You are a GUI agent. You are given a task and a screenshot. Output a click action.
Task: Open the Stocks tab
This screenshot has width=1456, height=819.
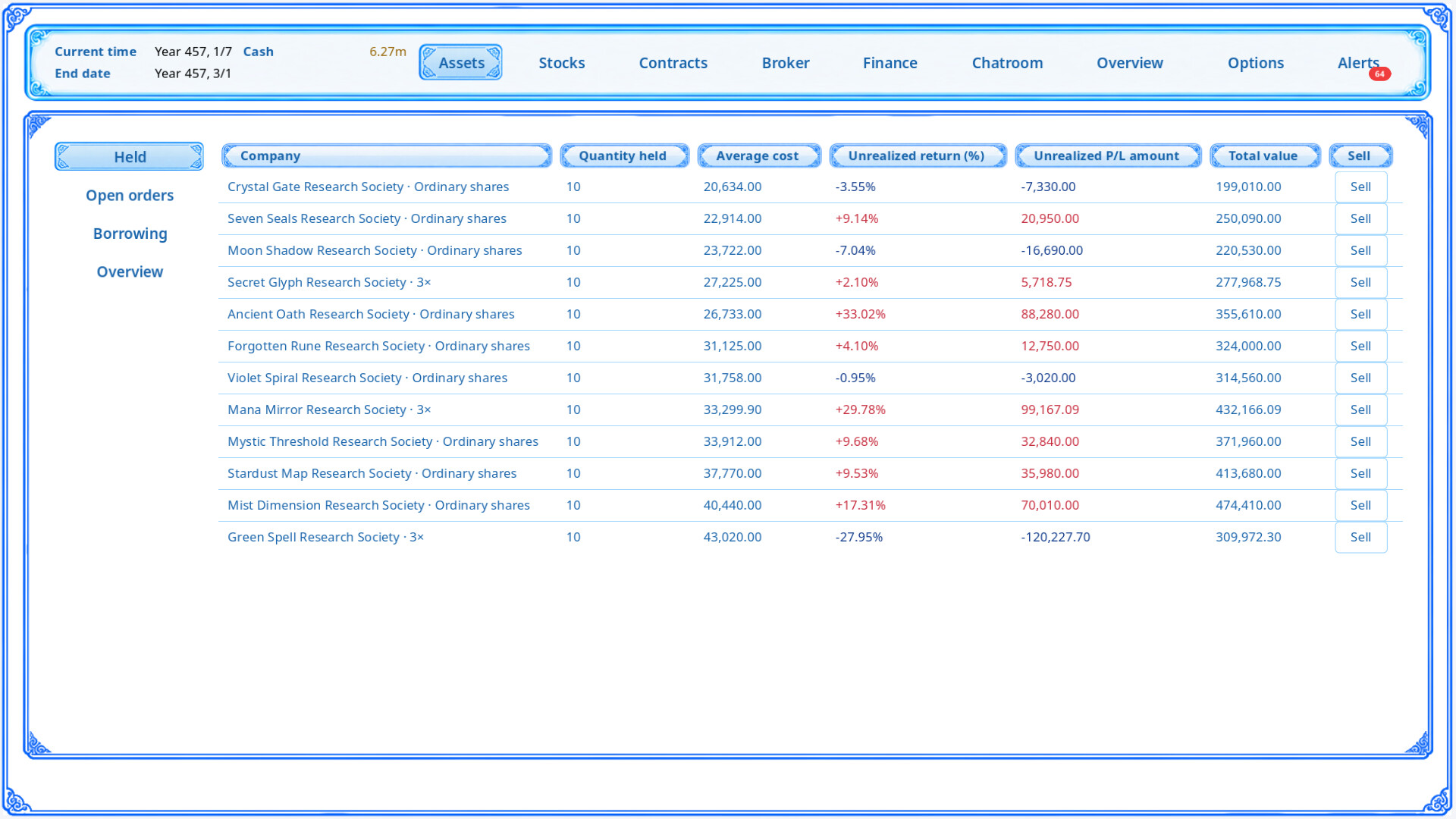(561, 63)
